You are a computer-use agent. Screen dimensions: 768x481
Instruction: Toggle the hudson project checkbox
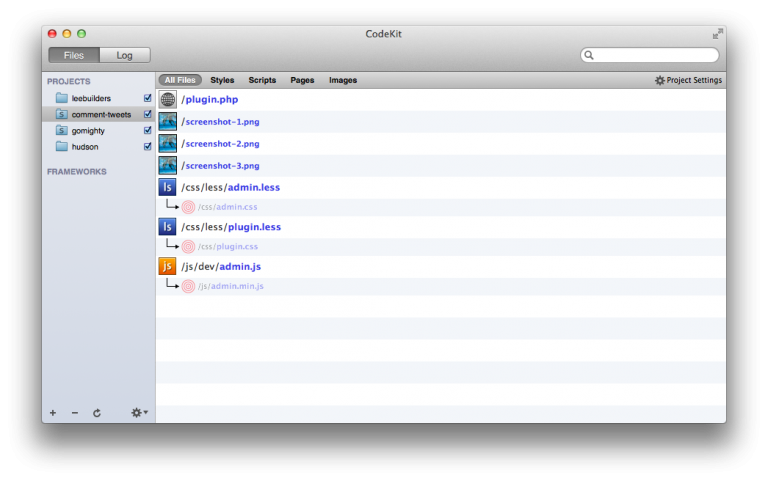coord(147,146)
